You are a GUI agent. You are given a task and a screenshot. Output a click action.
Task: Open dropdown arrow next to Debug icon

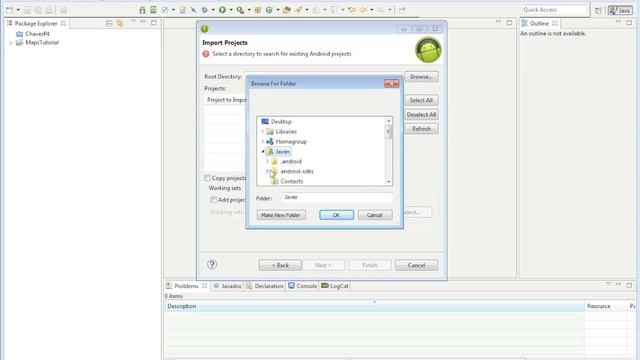(213, 10)
